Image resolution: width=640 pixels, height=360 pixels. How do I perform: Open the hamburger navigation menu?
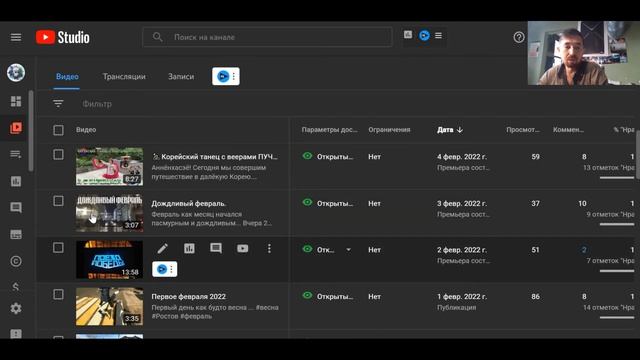pyautogui.click(x=16, y=38)
